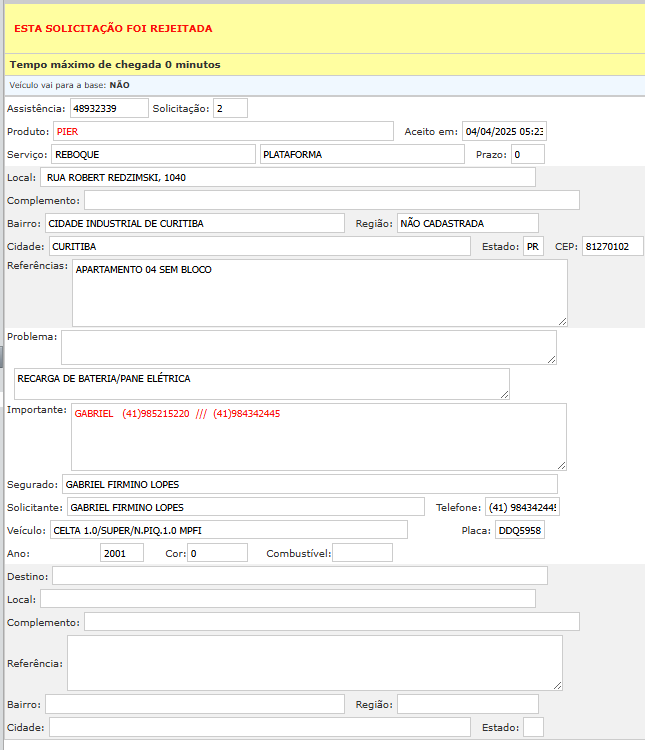Click the Prazo field
Image resolution: width=645 pixels, height=750 pixels.
pos(527,154)
